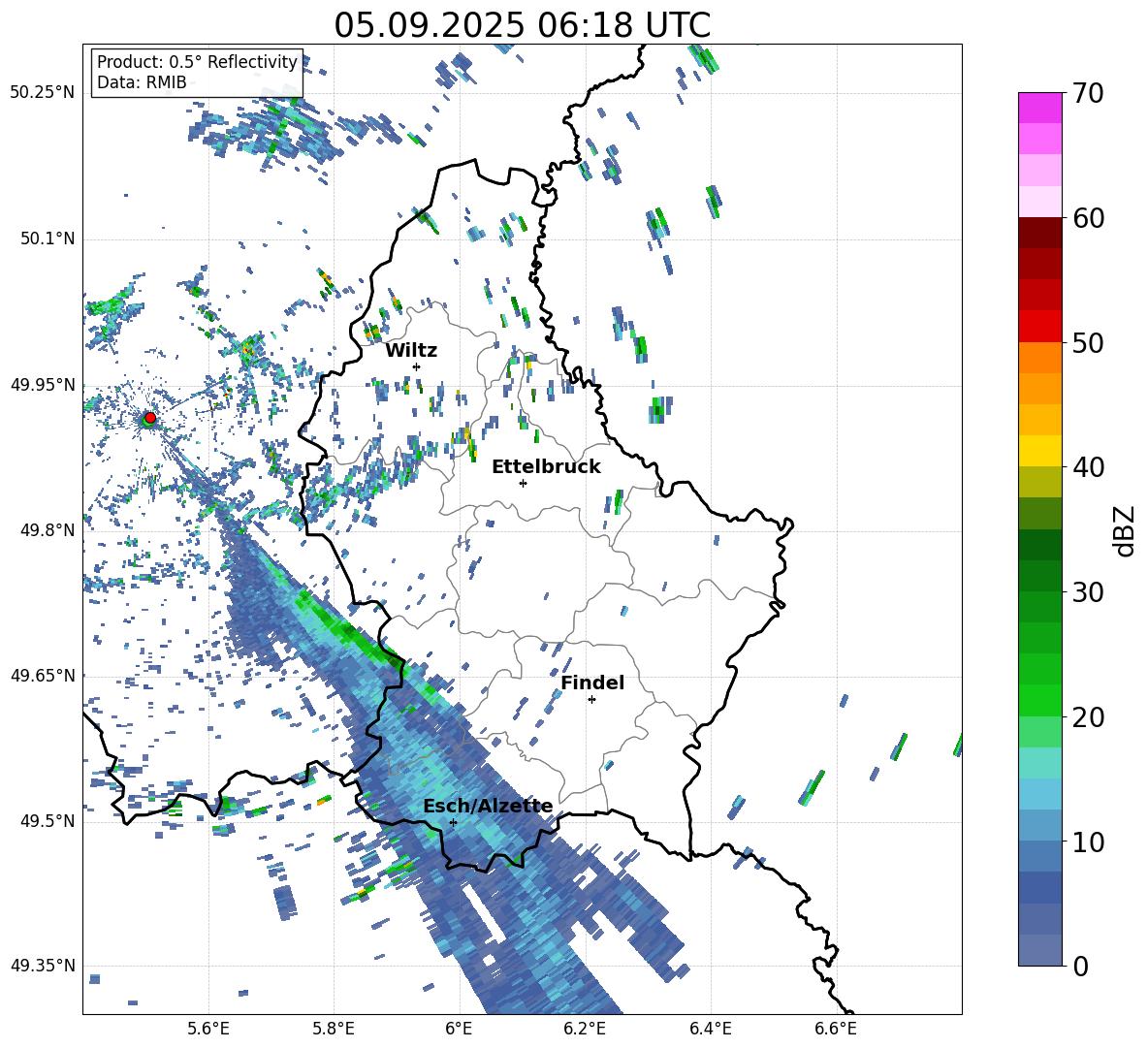Click the yellow colorbar swatch at 40
The image size is (1148, 1048).
pyautogui.click(x=1039, y=452)
